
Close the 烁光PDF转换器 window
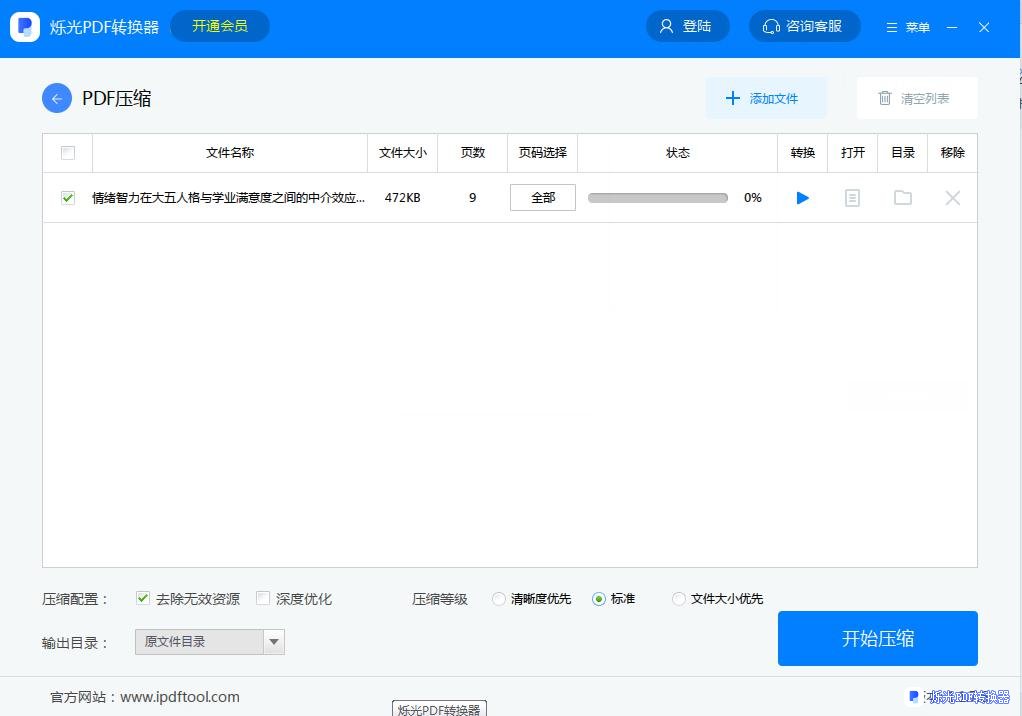point(984,27)
